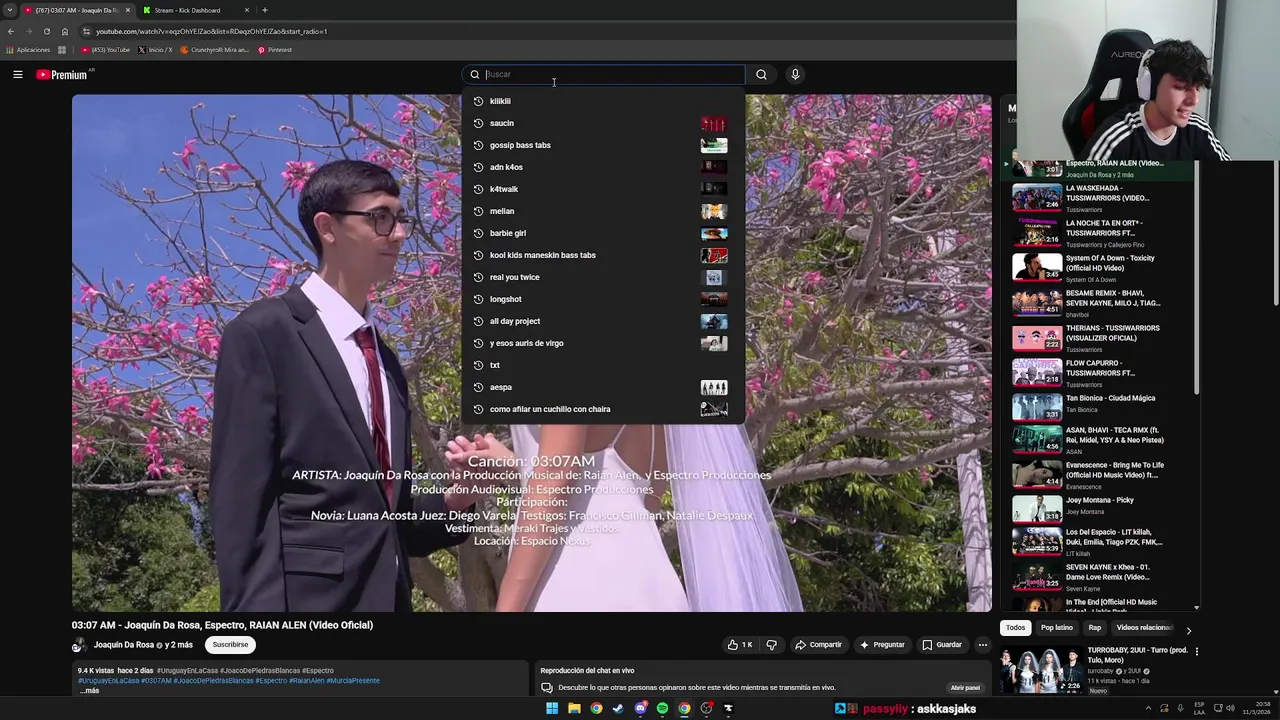The width and height of the screenshot is (1280, 720).
Task: Click the Compartir share button
Action: [x=819, y=645]
